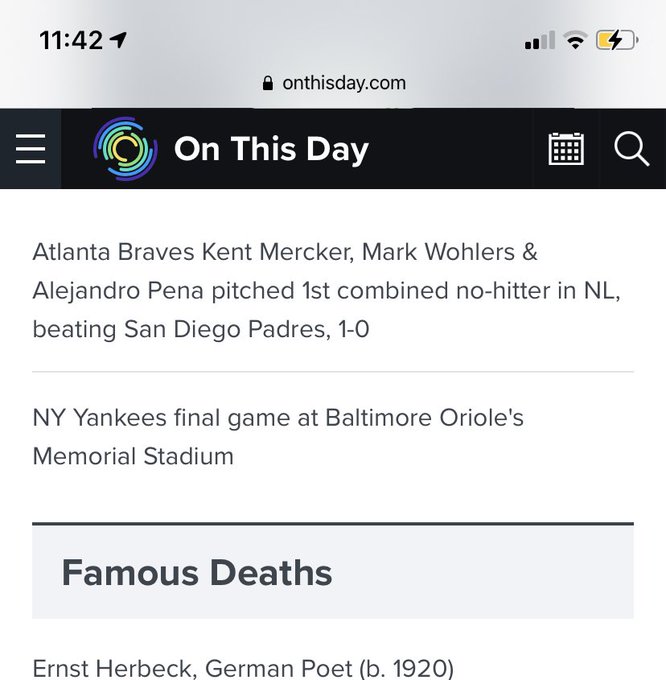This screenshot has height=680, width=666.
Task: Click the On This Day swirl logo
Action: [125, 149]
